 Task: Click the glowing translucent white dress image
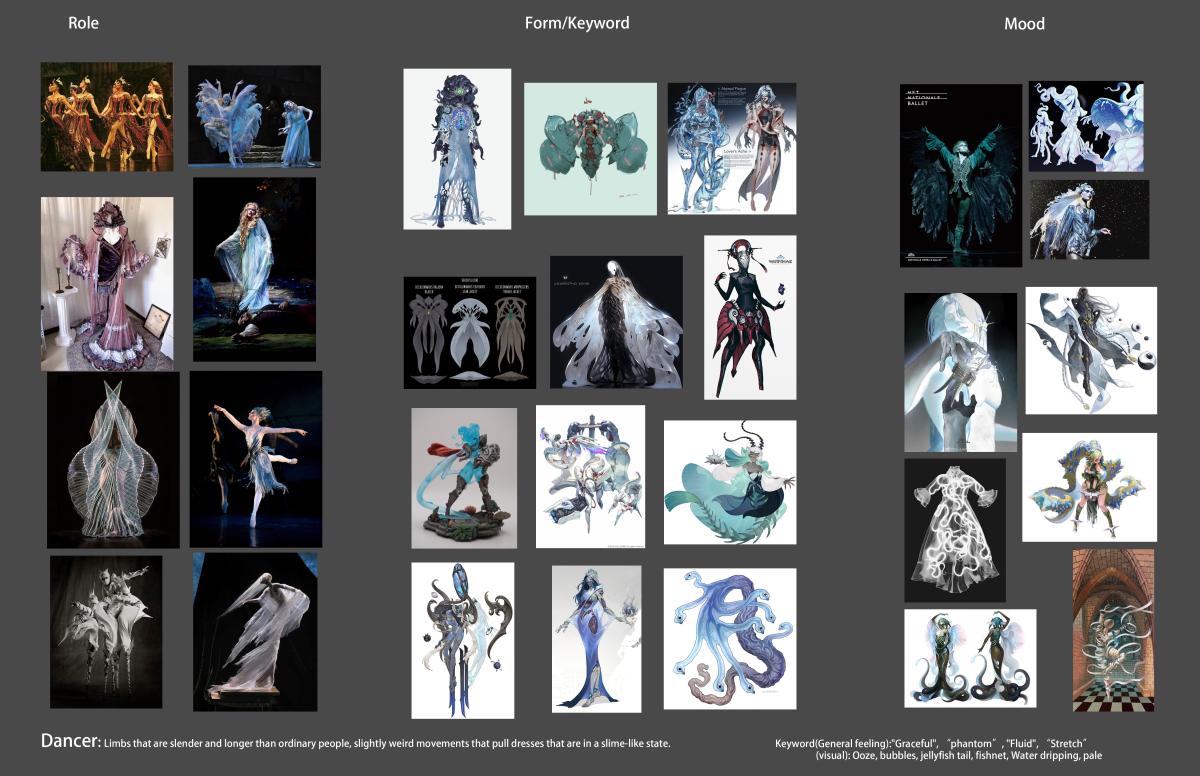tap(955, 530)
